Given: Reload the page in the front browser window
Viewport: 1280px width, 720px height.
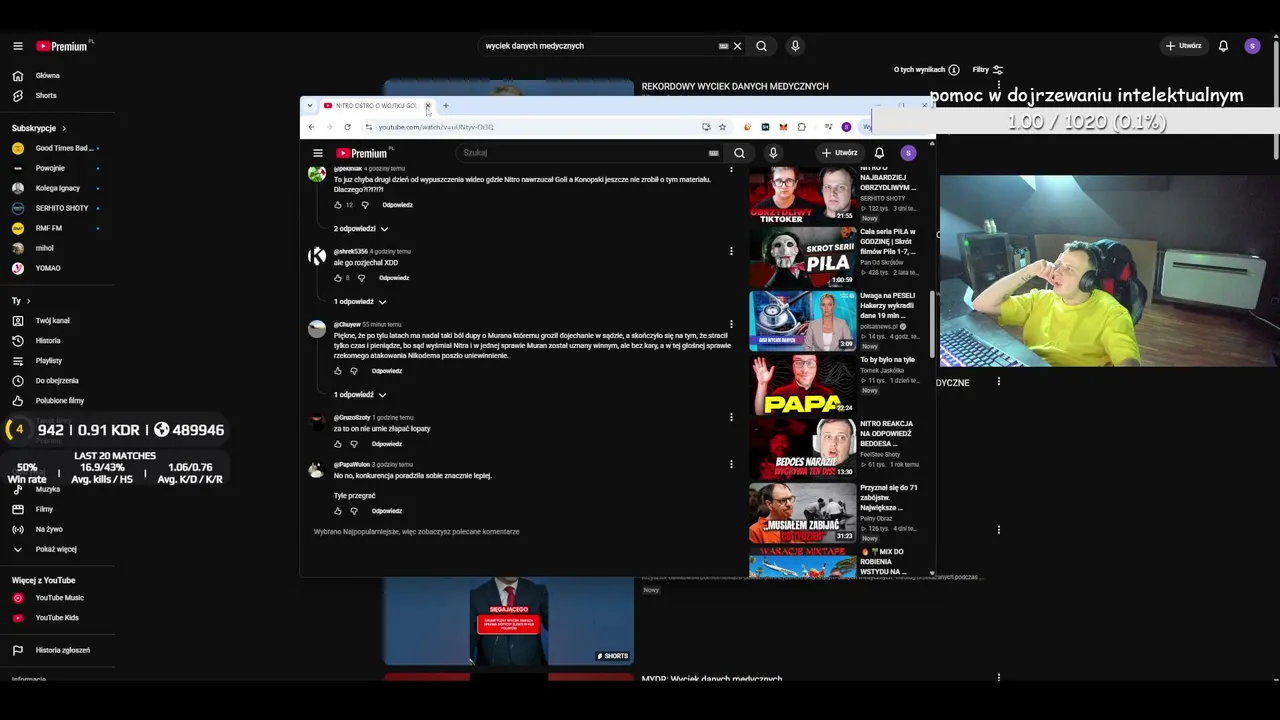Looking at the screenshot, I should pos(347,127).
